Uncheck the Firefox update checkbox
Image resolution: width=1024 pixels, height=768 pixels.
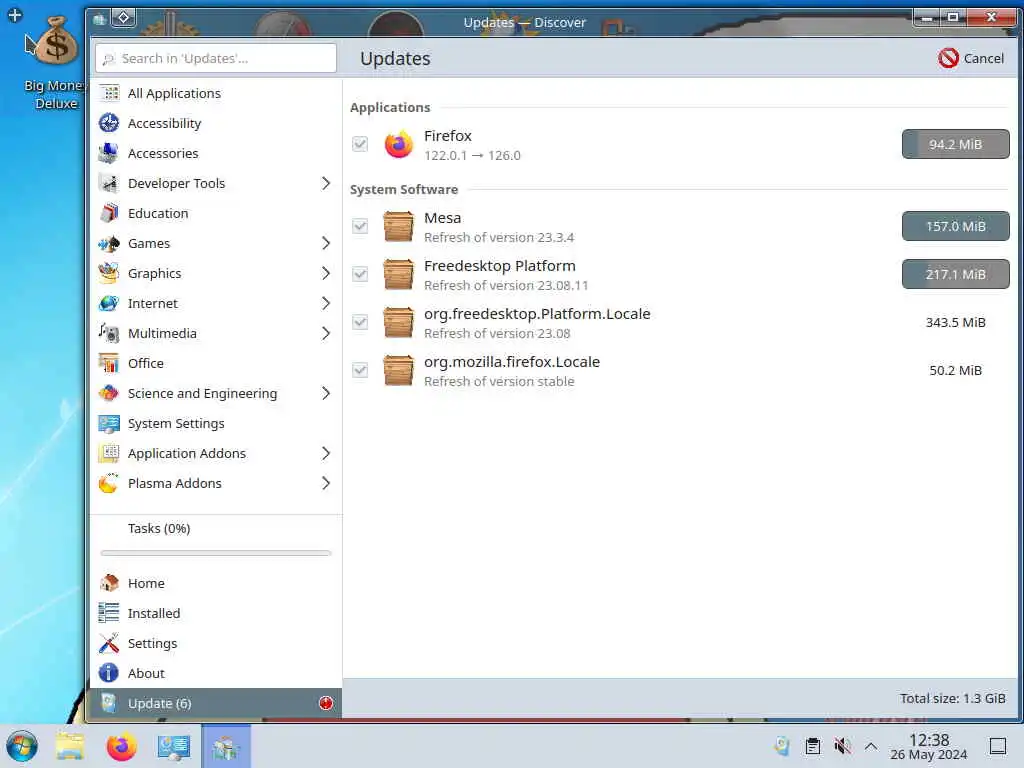[x=360, y=144]
